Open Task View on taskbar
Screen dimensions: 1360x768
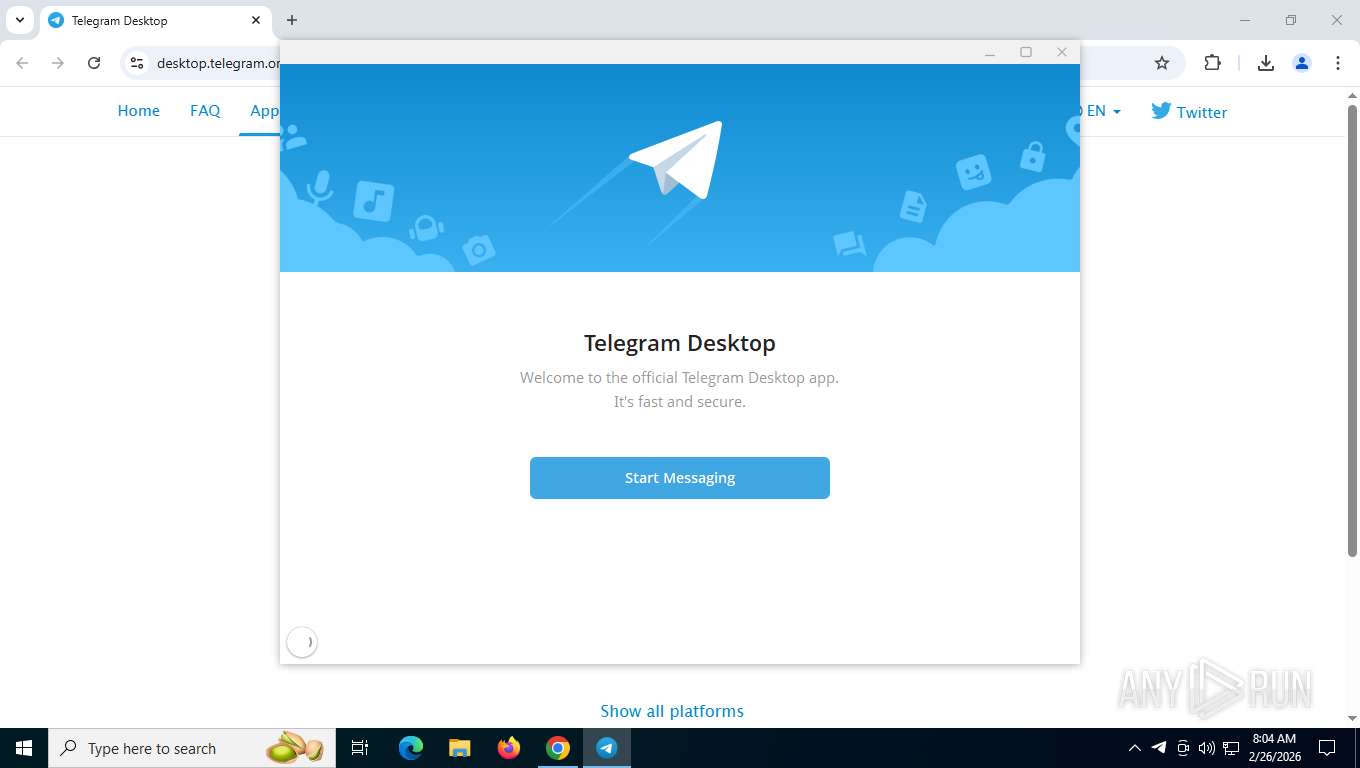tap(360, 748)
